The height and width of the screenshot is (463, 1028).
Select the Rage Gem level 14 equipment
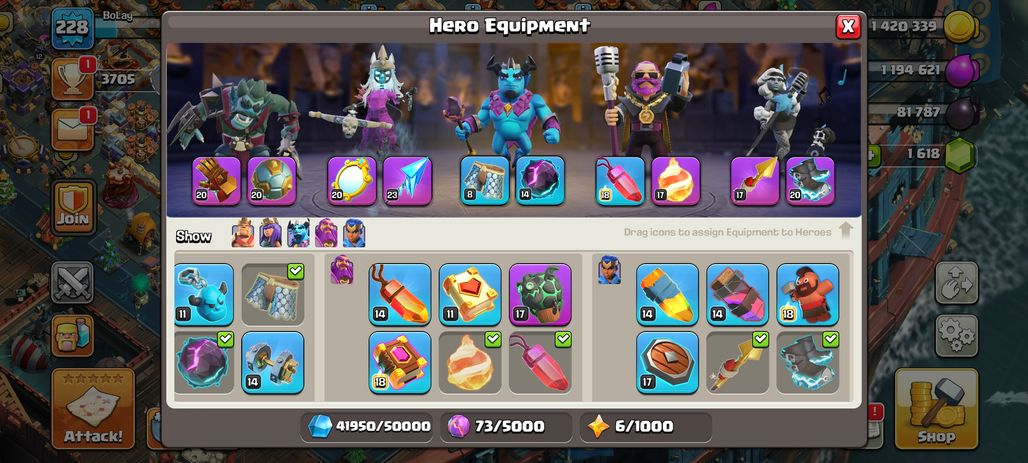click(400, 294)
